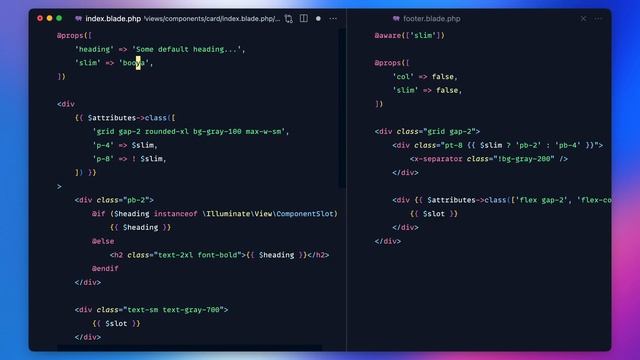Click the 'booya' value in left editor
The width and height of the screenshot is (640, 360).
134,63
